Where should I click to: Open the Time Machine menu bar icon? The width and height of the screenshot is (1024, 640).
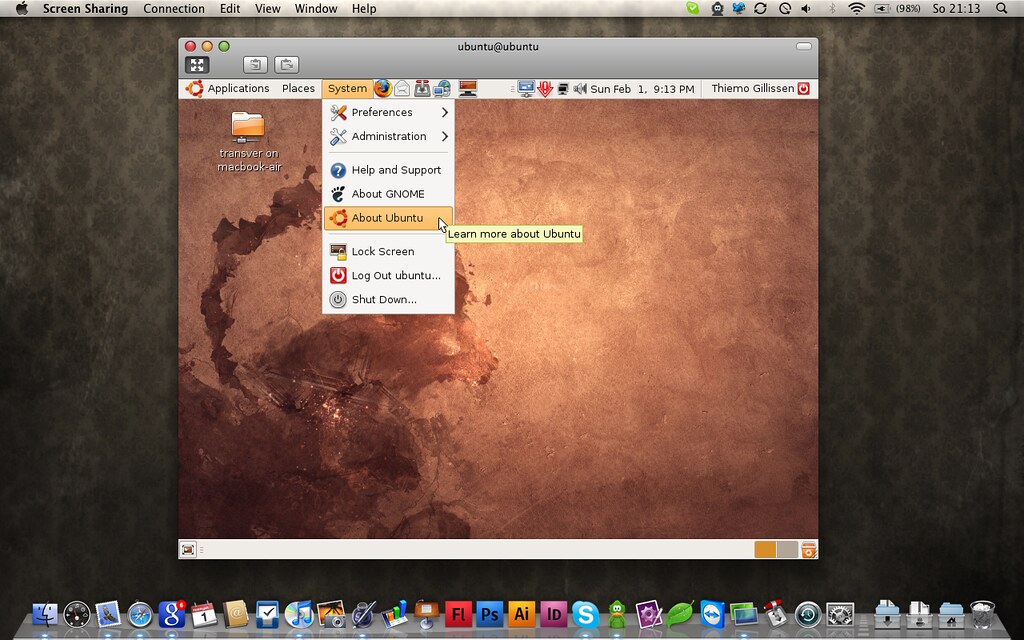coord(784,8)
